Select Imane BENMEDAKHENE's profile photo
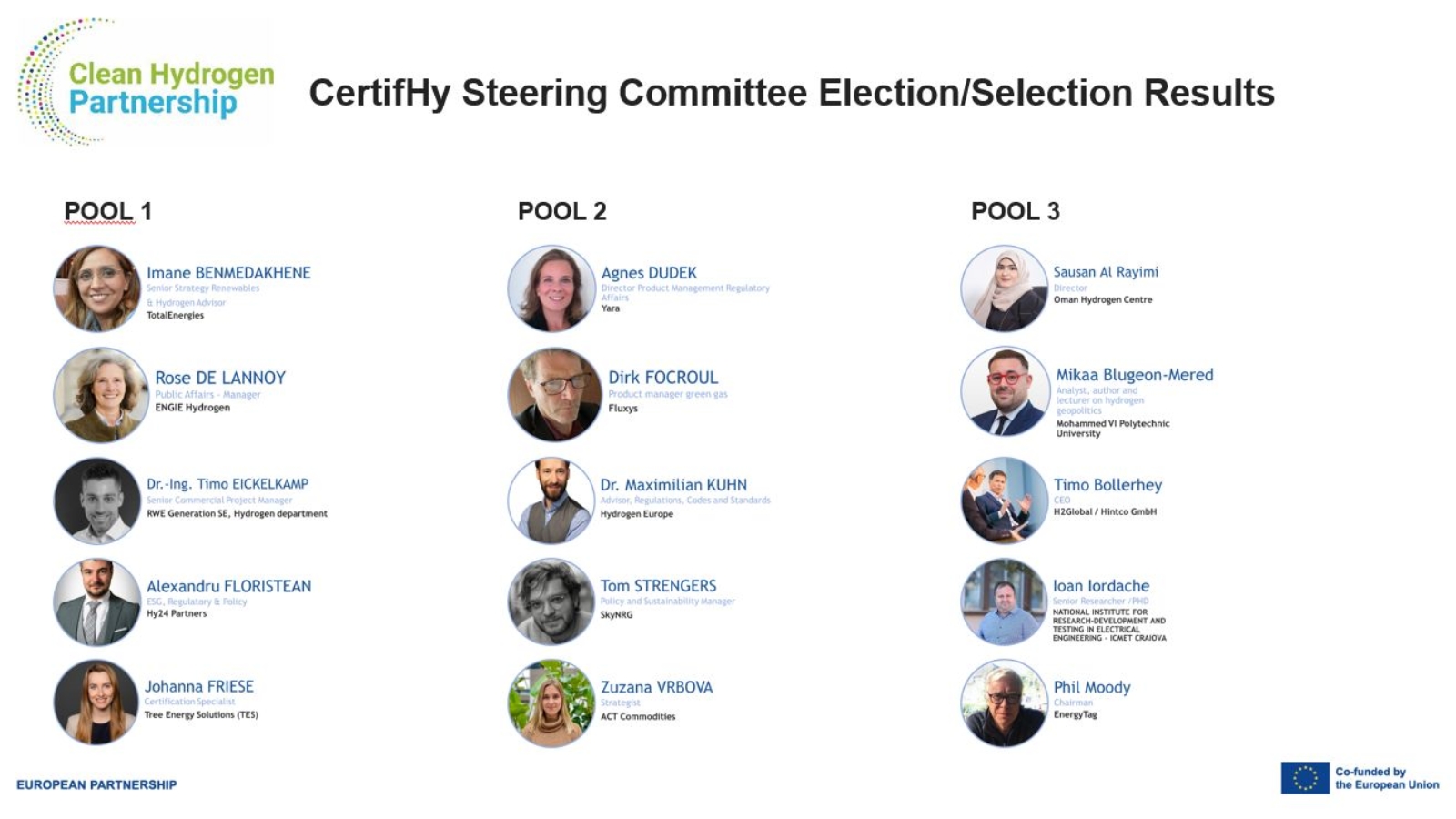 pos(96,288)
